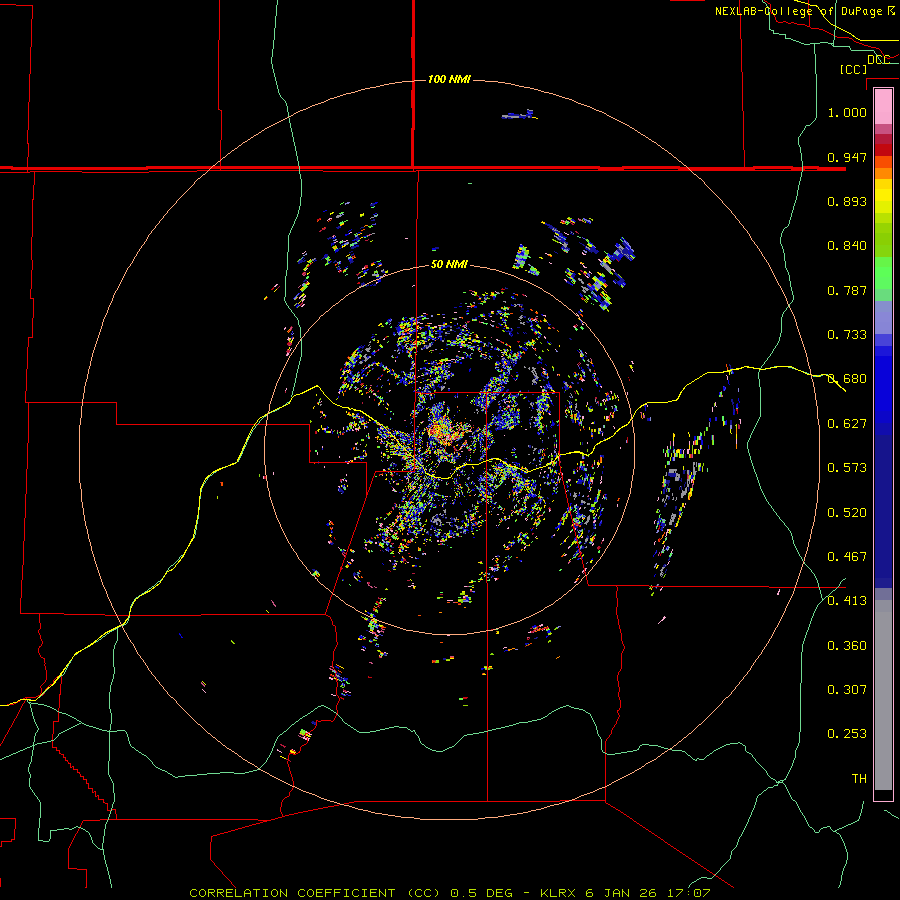Pick the pink segment of the color bar
The width and height of the screenshot is (900, 900).
coord(883,107)
